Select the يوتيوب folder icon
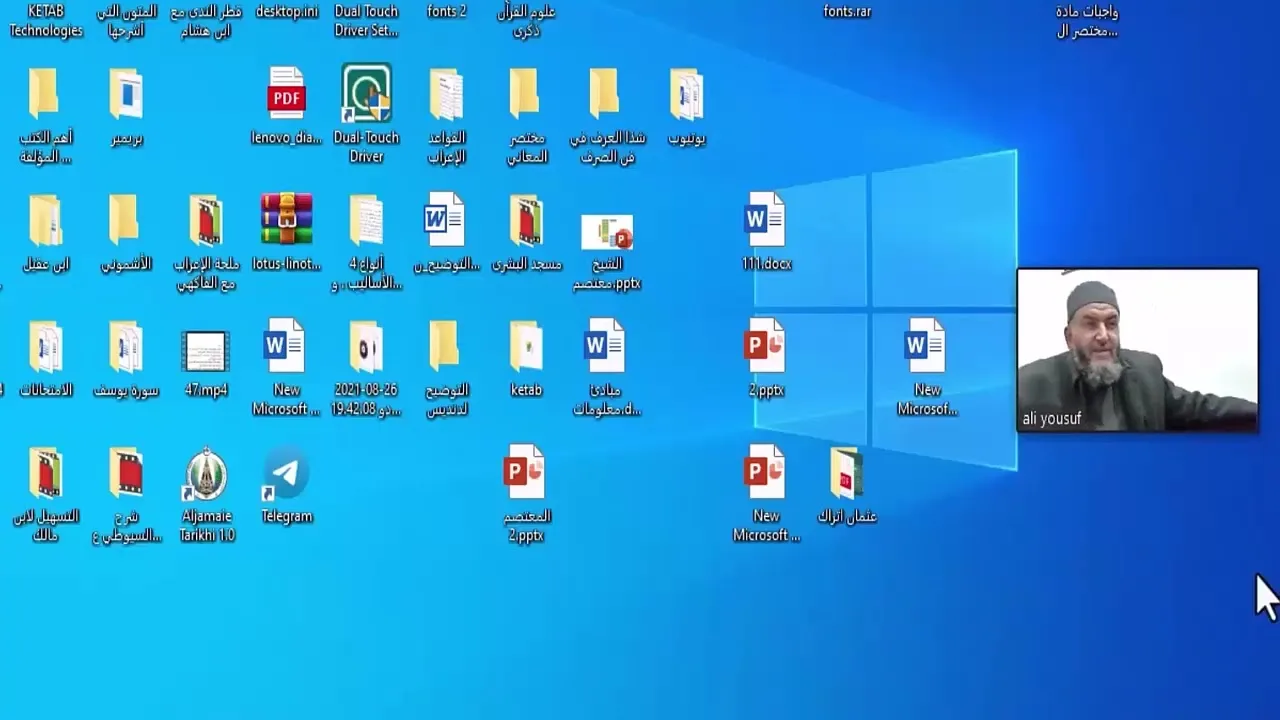The width and height of the screenshot is (1280, 720). pos(686,95)
